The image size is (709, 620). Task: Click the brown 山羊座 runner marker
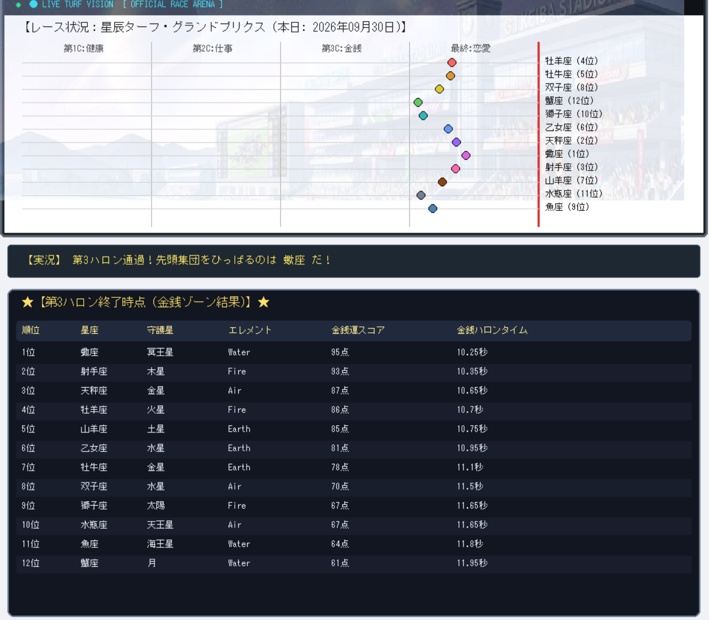[x=442, y=182]
